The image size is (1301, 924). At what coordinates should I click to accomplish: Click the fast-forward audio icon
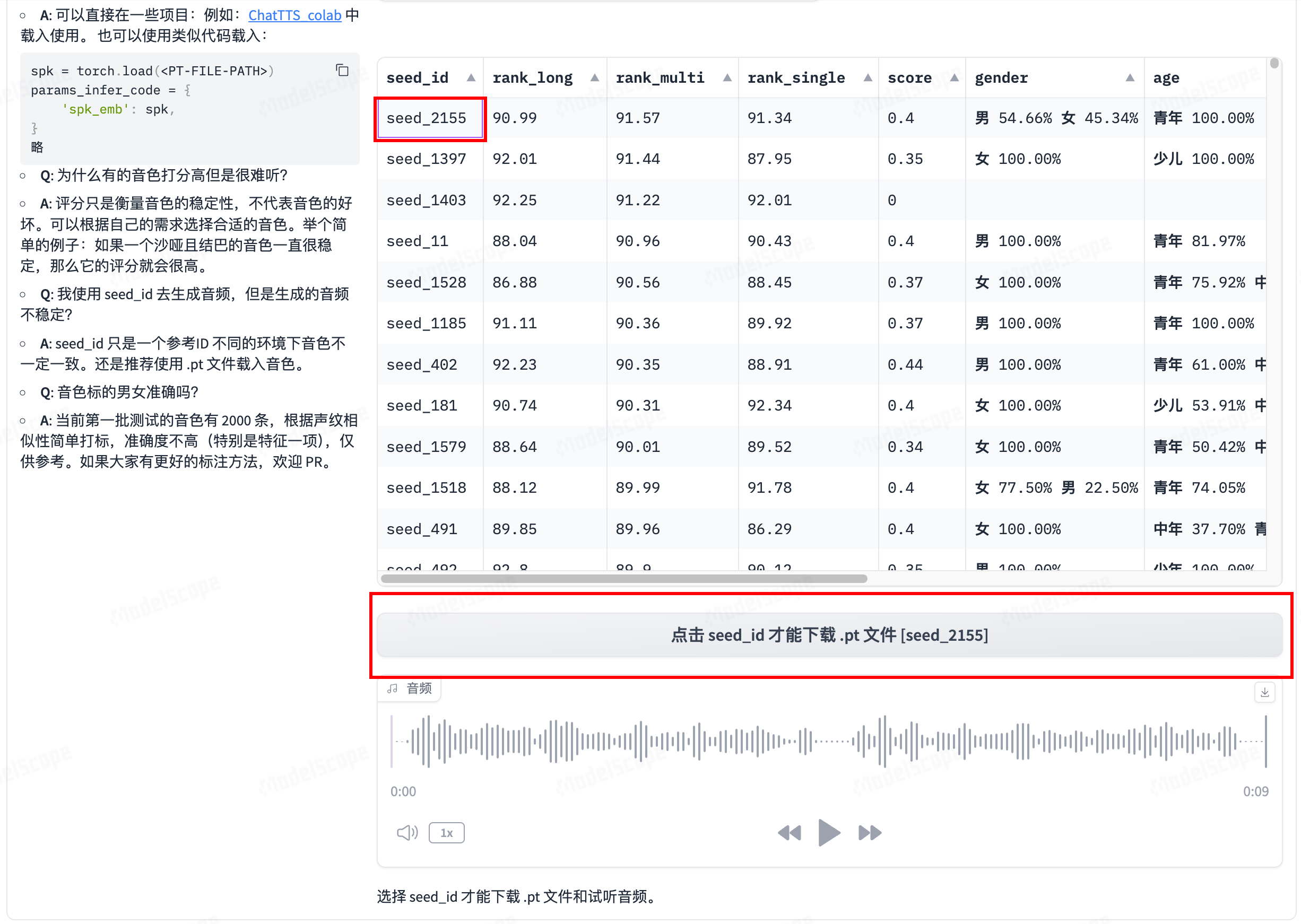(869, 833)
